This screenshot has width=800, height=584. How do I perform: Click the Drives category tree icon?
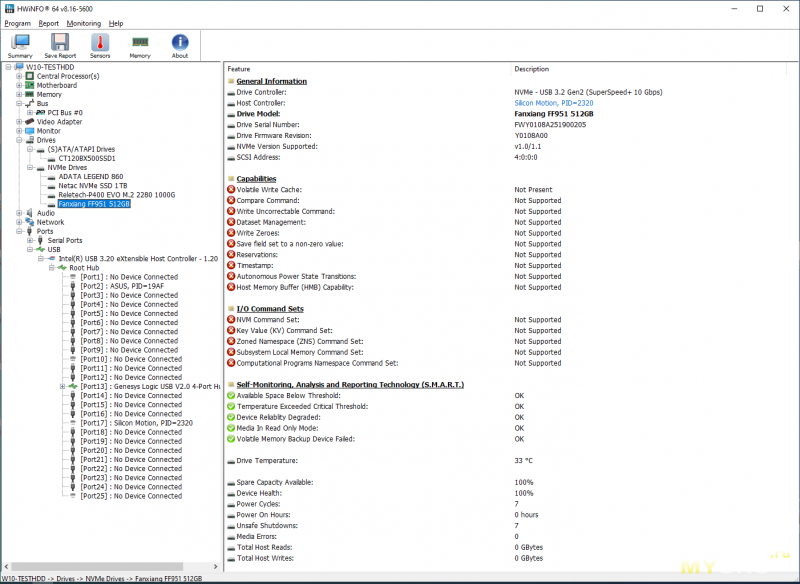pos(30,140)
